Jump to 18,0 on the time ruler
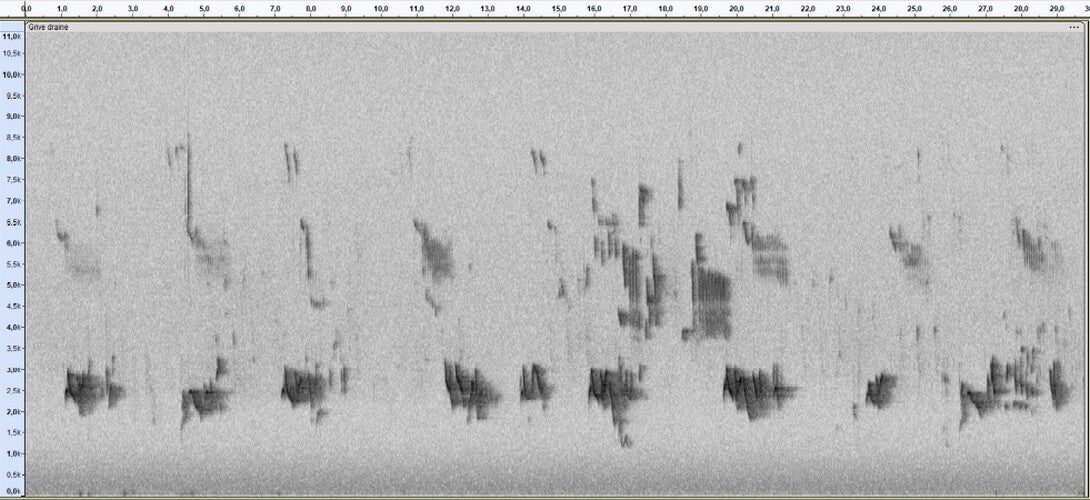The width and height of the screenshot is (1090, 500). pyautogui.click(x=665, y=9)
